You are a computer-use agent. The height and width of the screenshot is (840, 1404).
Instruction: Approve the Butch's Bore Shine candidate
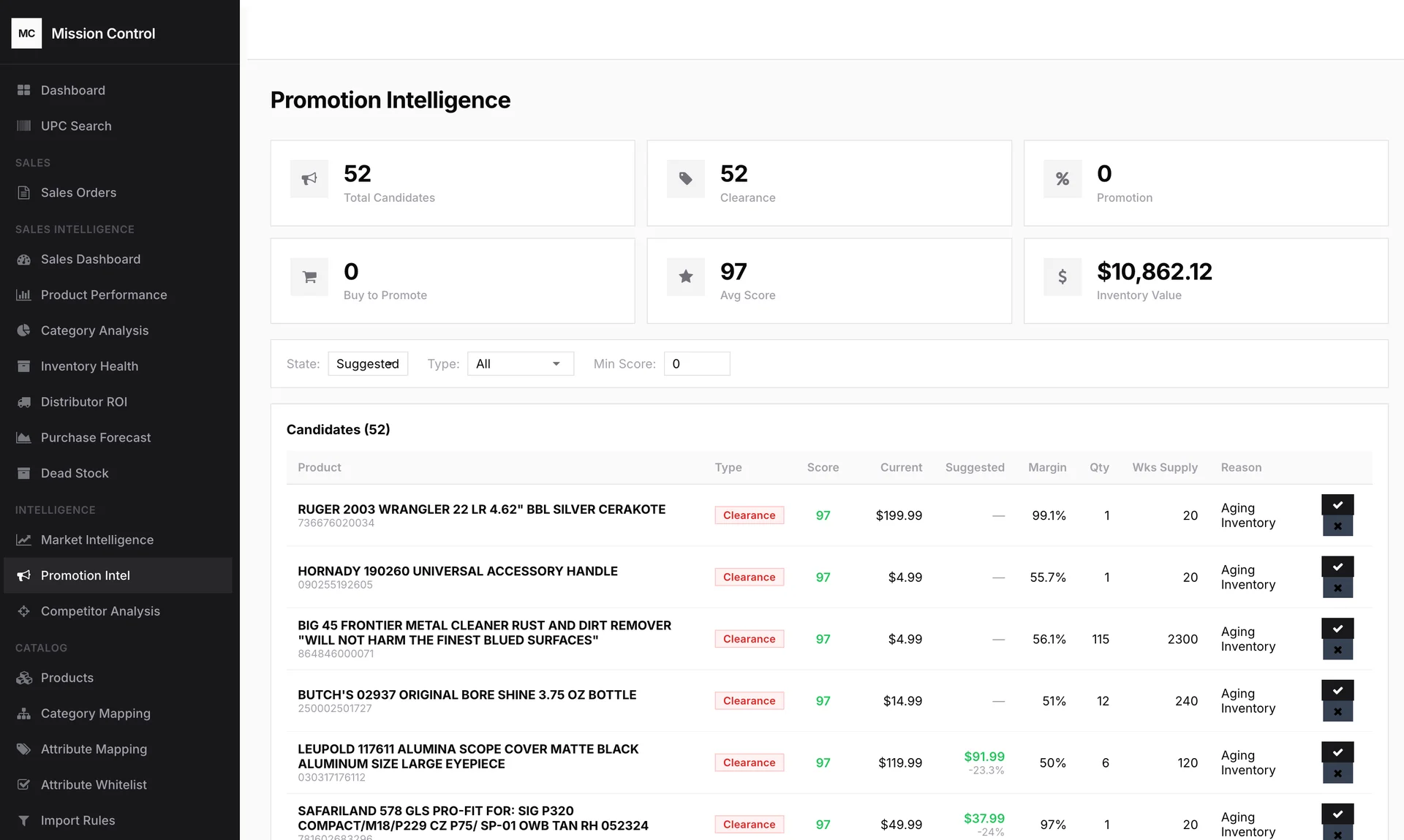point(1337,690)
